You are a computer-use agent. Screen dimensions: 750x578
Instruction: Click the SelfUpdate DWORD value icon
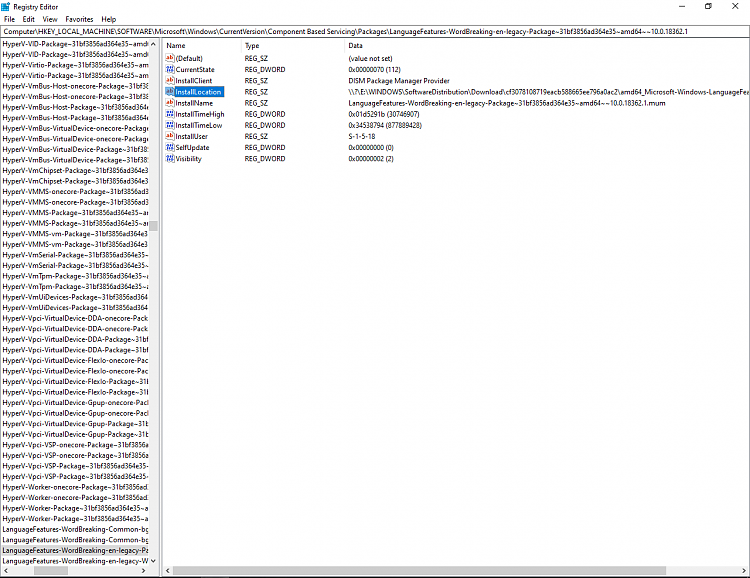(170, 147)
